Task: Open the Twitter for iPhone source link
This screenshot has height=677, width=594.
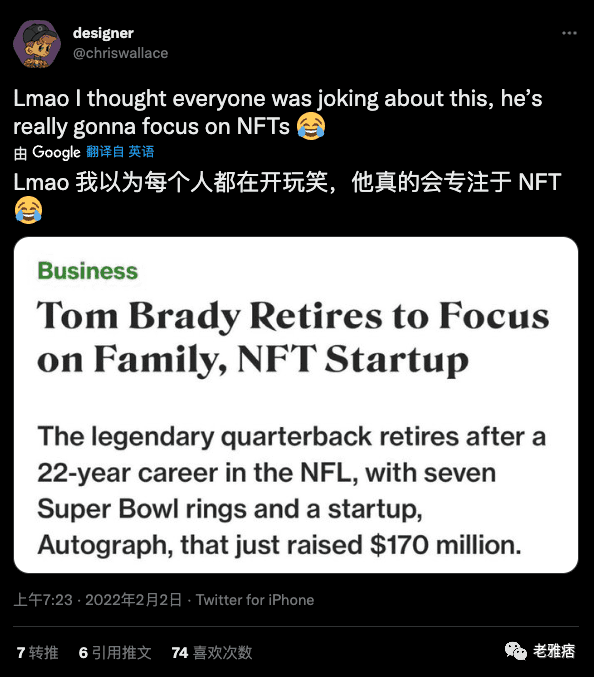Action: 255,600
